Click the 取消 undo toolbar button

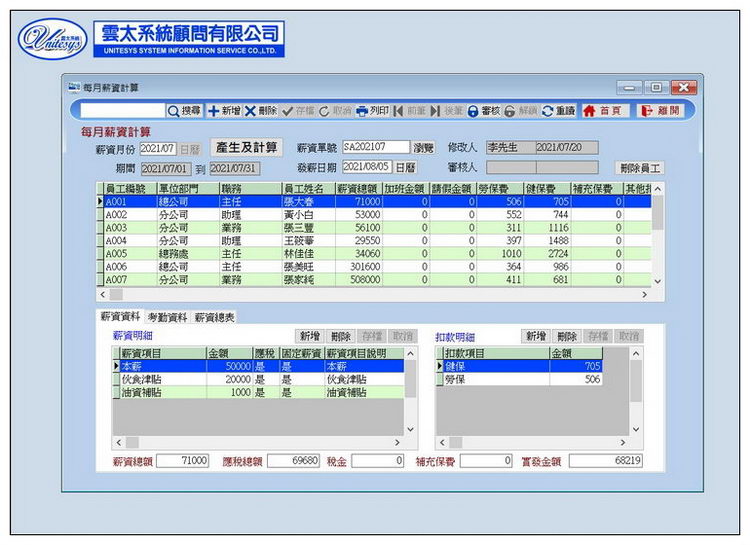click(335, 111)
